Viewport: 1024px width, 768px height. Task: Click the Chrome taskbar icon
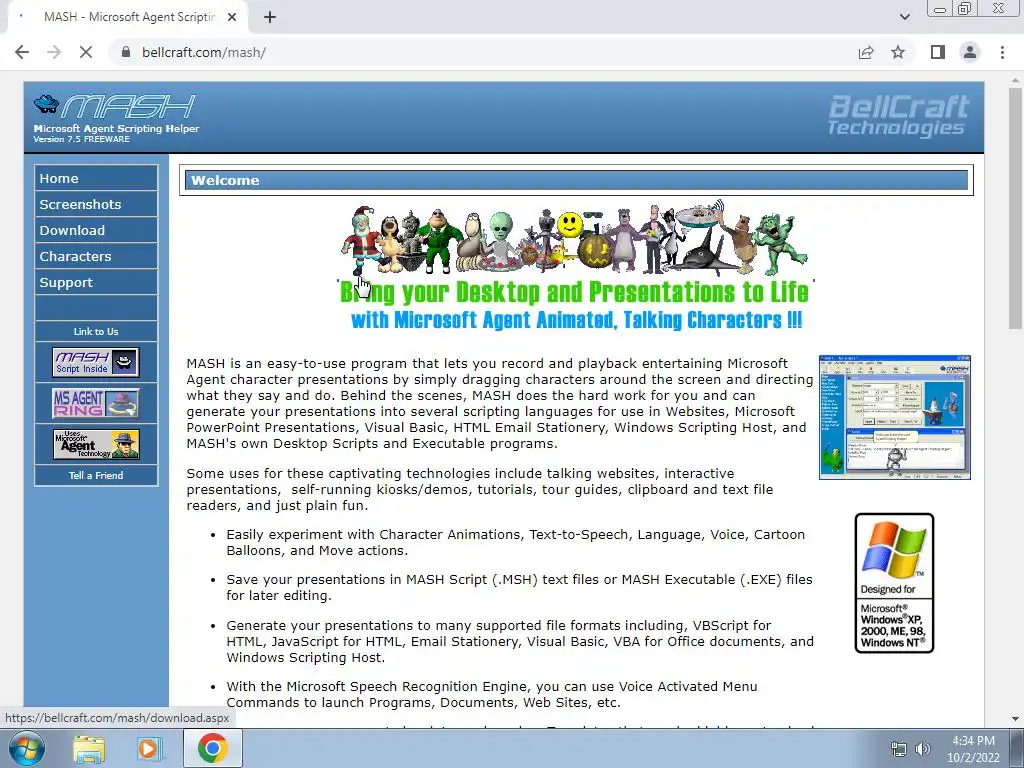click(213, 748)
